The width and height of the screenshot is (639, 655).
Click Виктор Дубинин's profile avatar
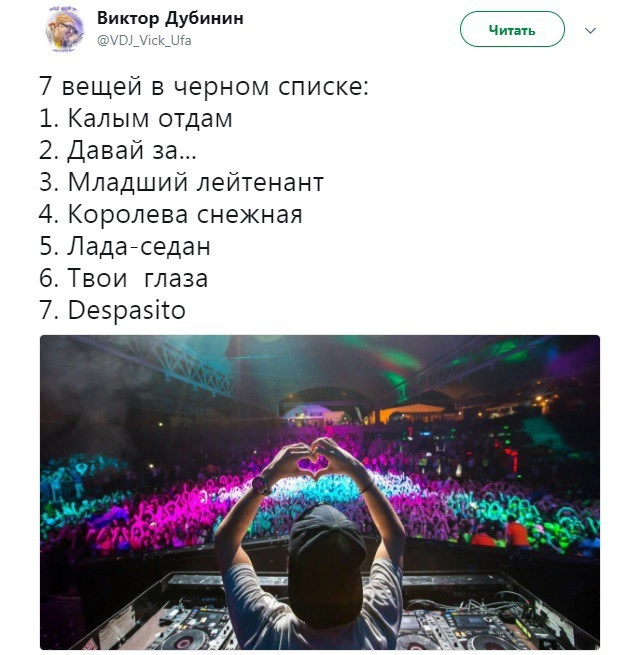(x=64, y=29)
